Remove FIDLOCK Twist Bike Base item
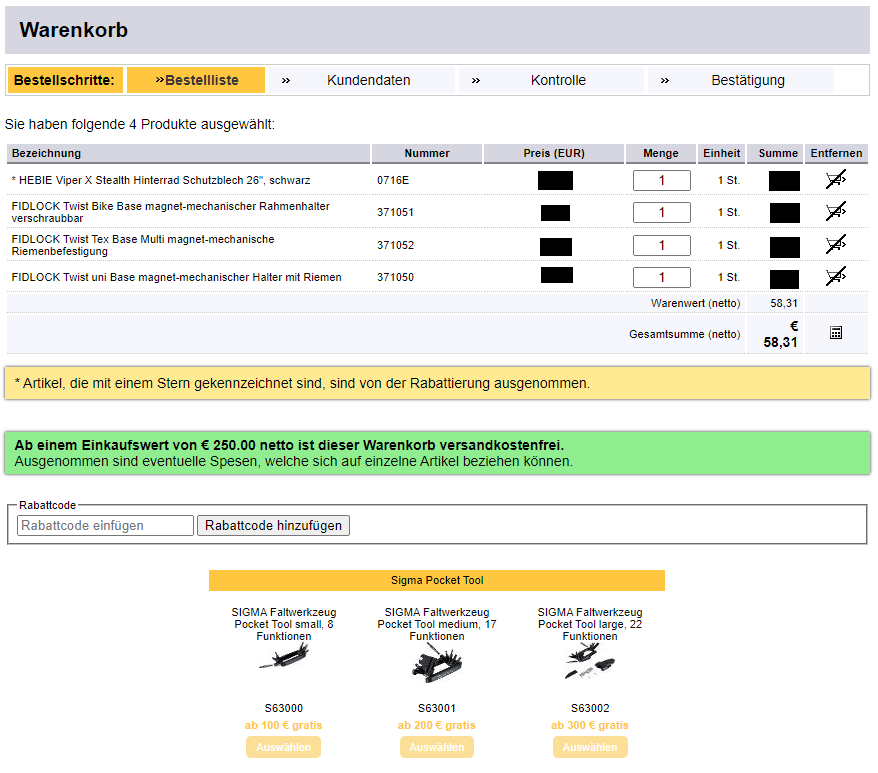 point(836,212)
